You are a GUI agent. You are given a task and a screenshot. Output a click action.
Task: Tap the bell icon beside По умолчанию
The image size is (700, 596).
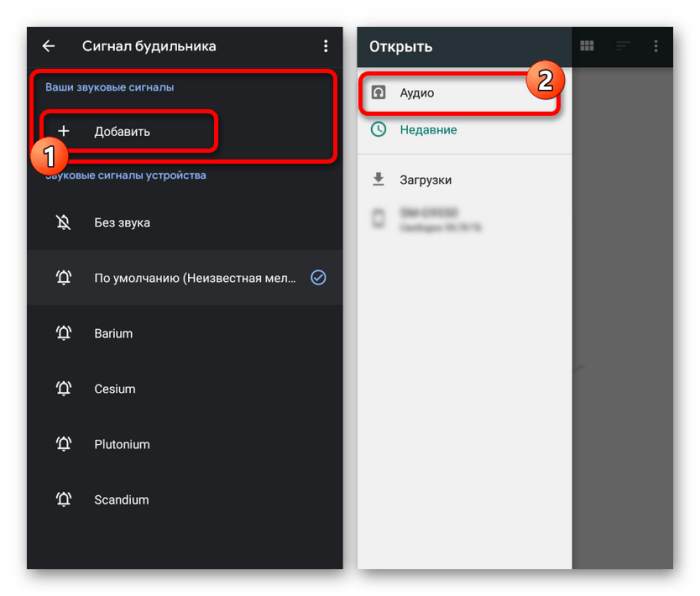click(63, 277)
